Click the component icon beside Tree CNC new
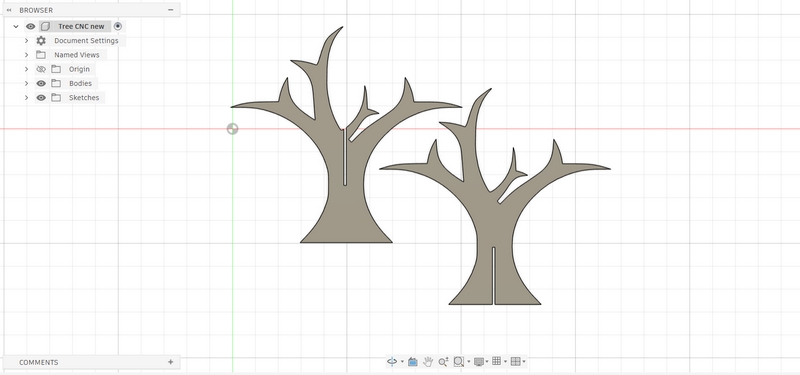 coord(45,27)
